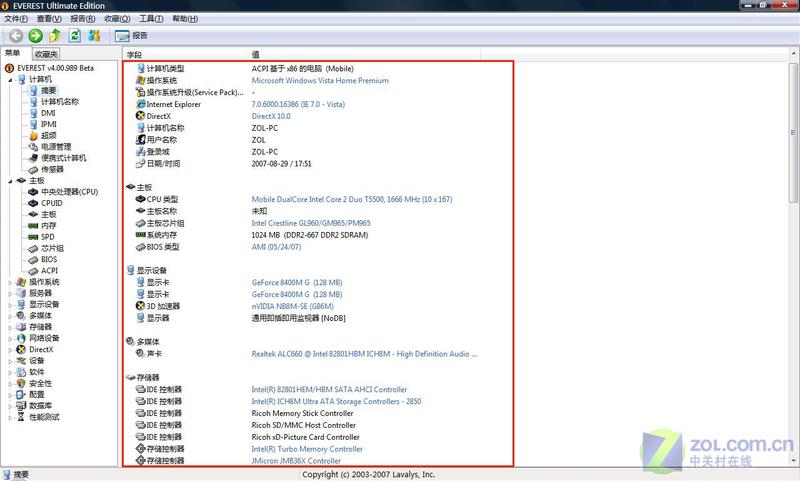Click the 设备 devices tree icon
The image size is (800, 481).
pos(21,361)
